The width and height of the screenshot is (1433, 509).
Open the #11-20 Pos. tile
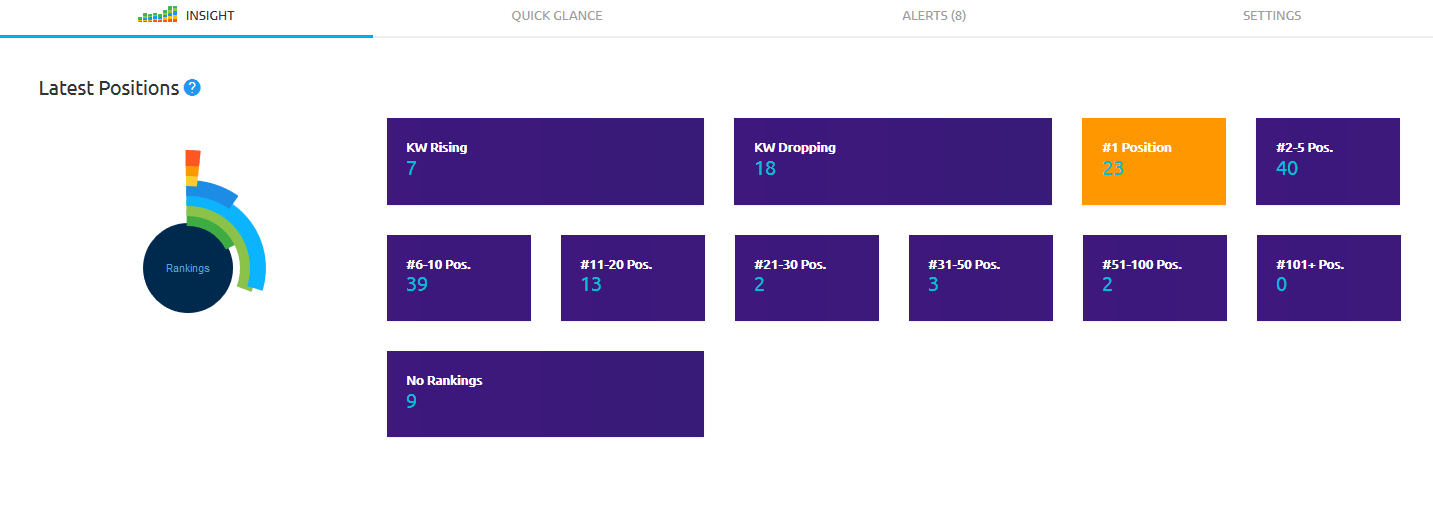[x=633, y=278]
